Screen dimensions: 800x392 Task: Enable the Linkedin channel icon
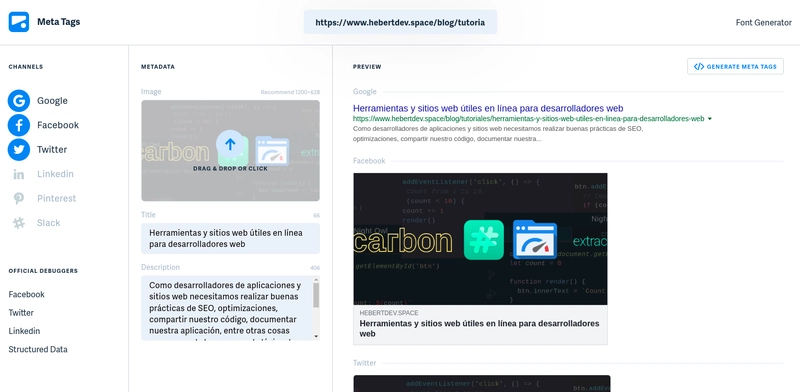point(19,174)
